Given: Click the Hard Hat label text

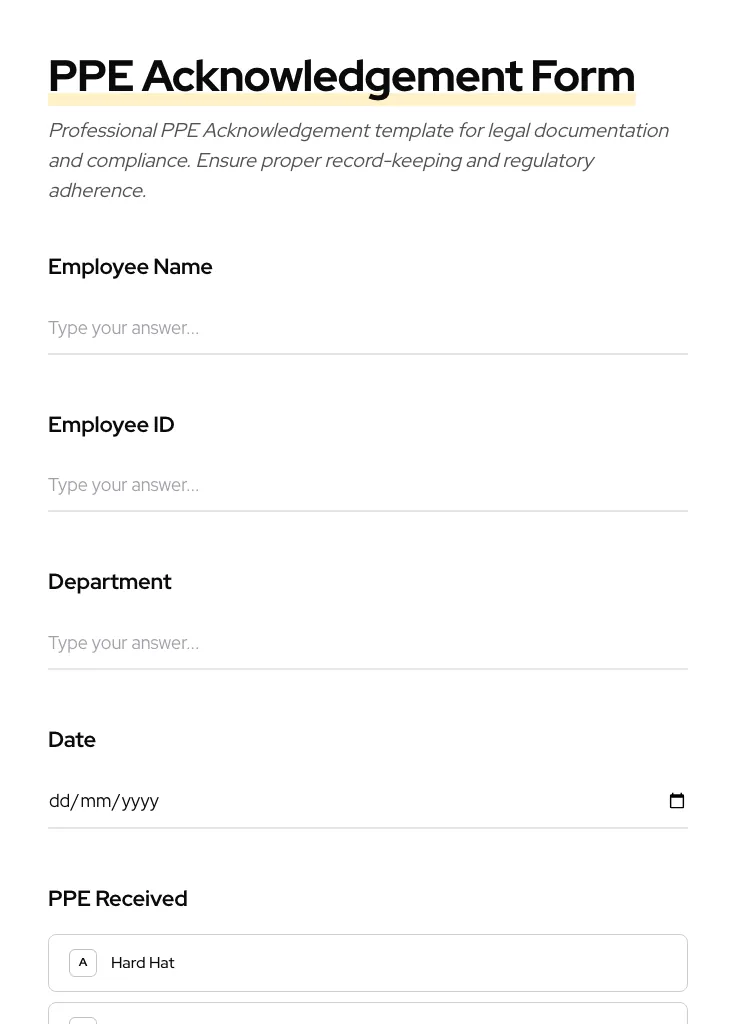Looking at the screenshot, I should click(143, 962).
